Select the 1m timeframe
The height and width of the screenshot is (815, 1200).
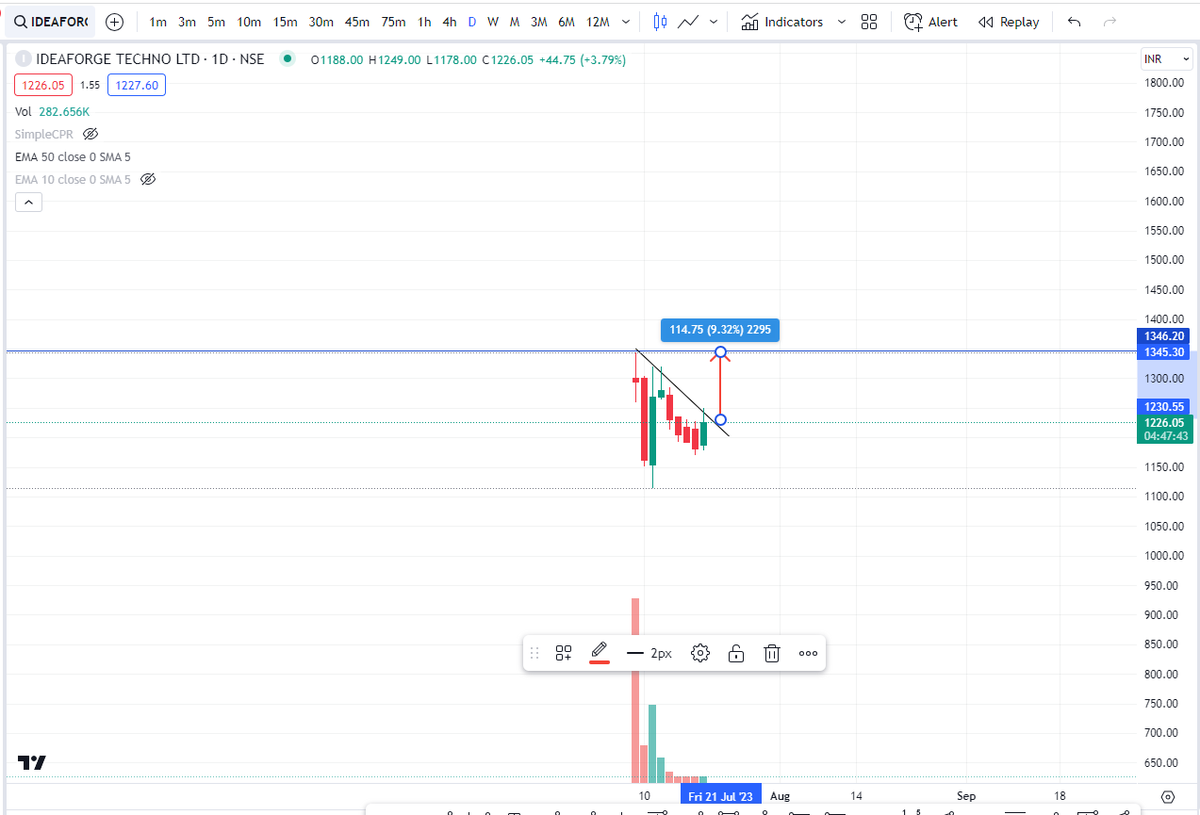pyautogui.click(x=158, y=22)
